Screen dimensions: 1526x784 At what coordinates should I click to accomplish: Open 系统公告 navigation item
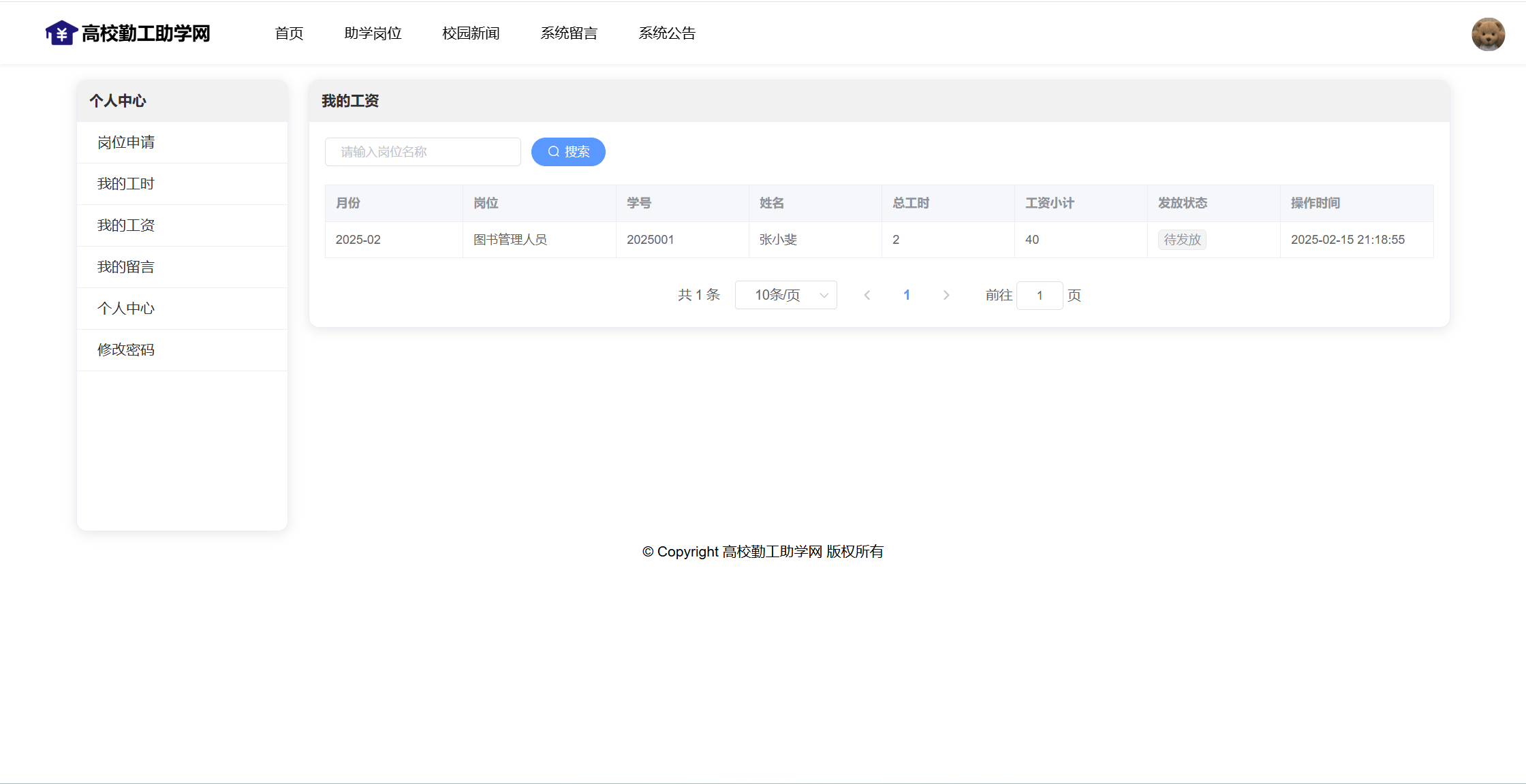point(667,33)
